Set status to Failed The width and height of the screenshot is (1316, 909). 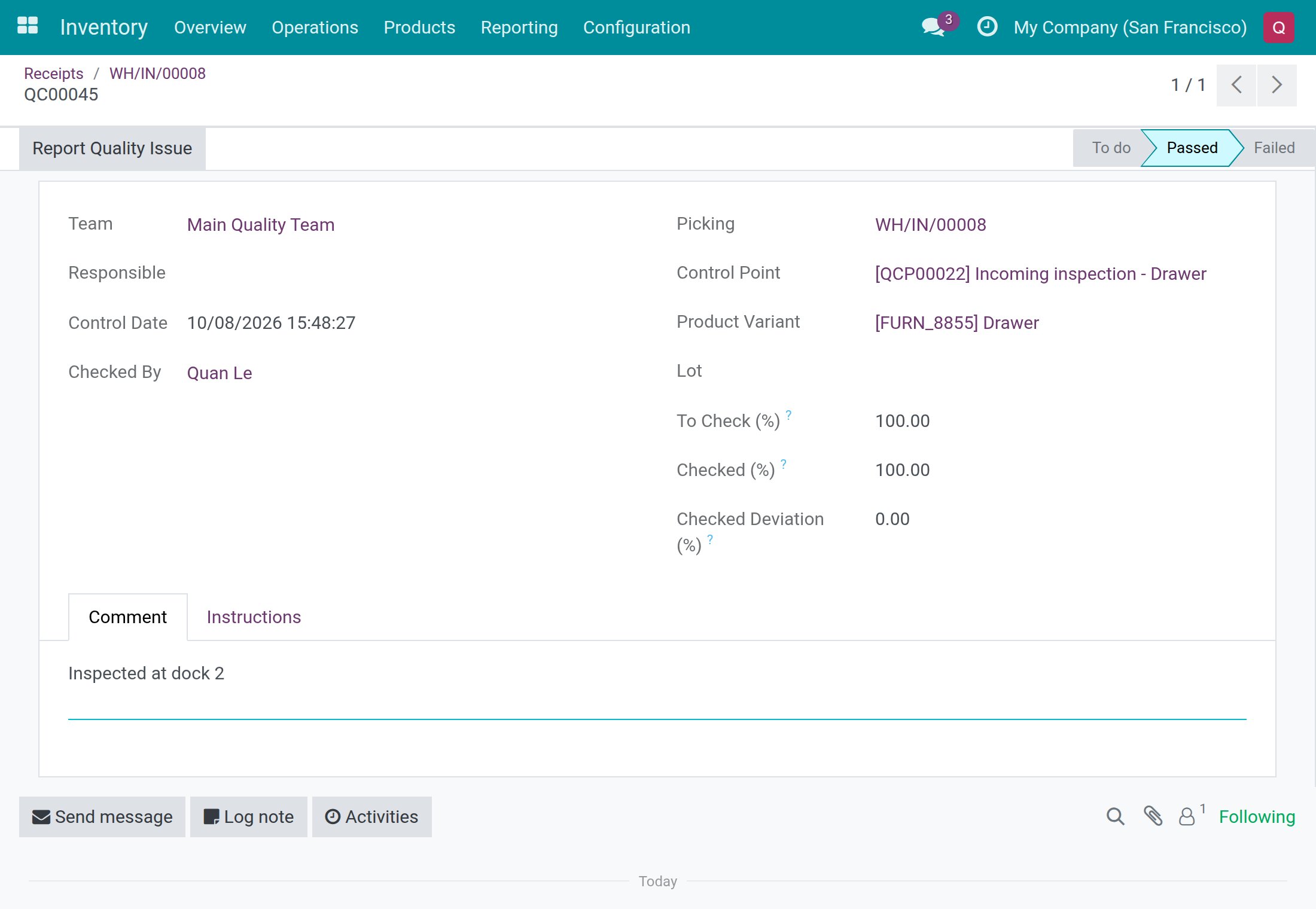pos(1274,148)
